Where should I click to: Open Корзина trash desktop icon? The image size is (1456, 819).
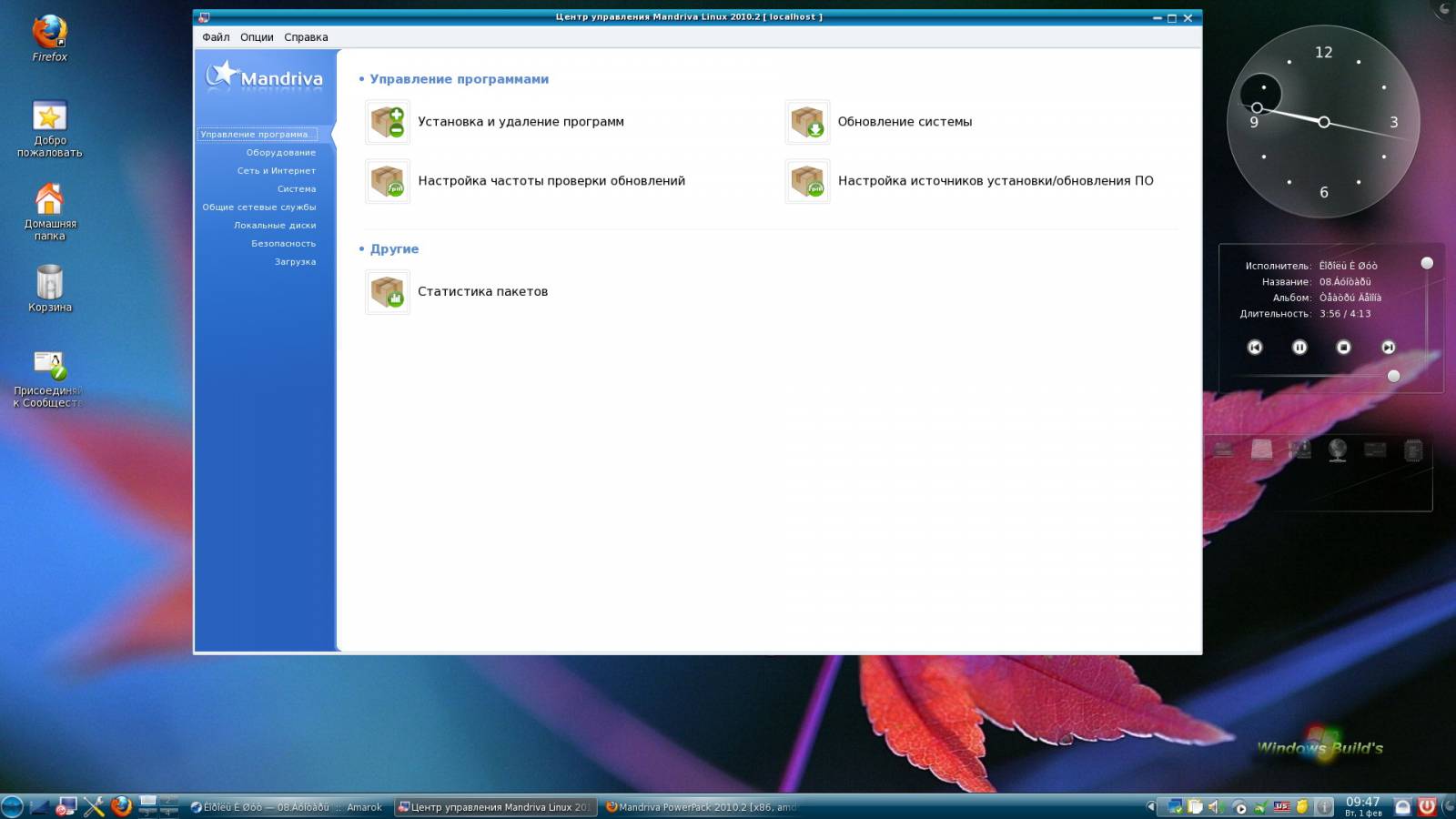pyautogui.click(x=49, y=288)
